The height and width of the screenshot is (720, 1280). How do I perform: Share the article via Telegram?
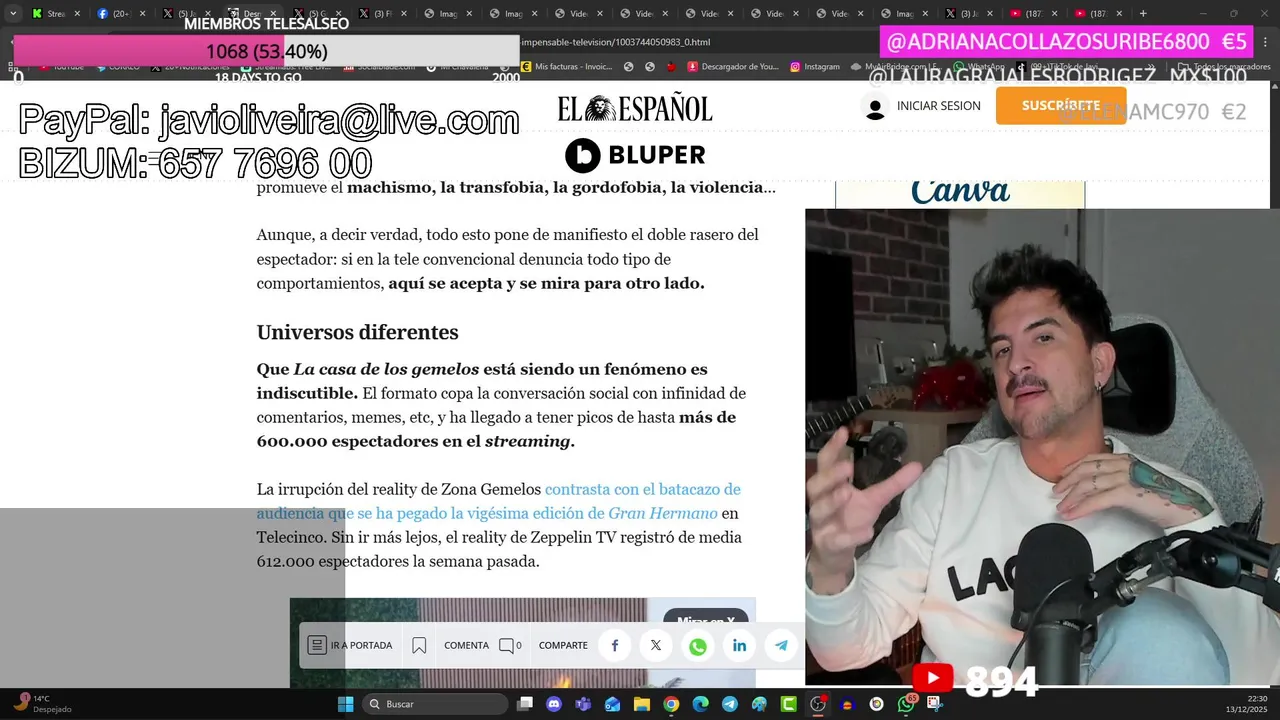tap(781, 646)
